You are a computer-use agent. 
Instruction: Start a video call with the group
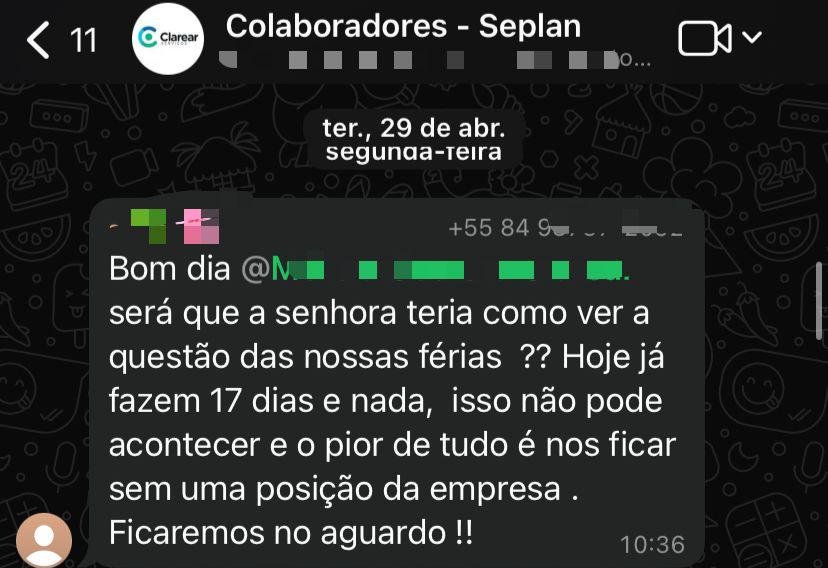click(x=705, y=39)
